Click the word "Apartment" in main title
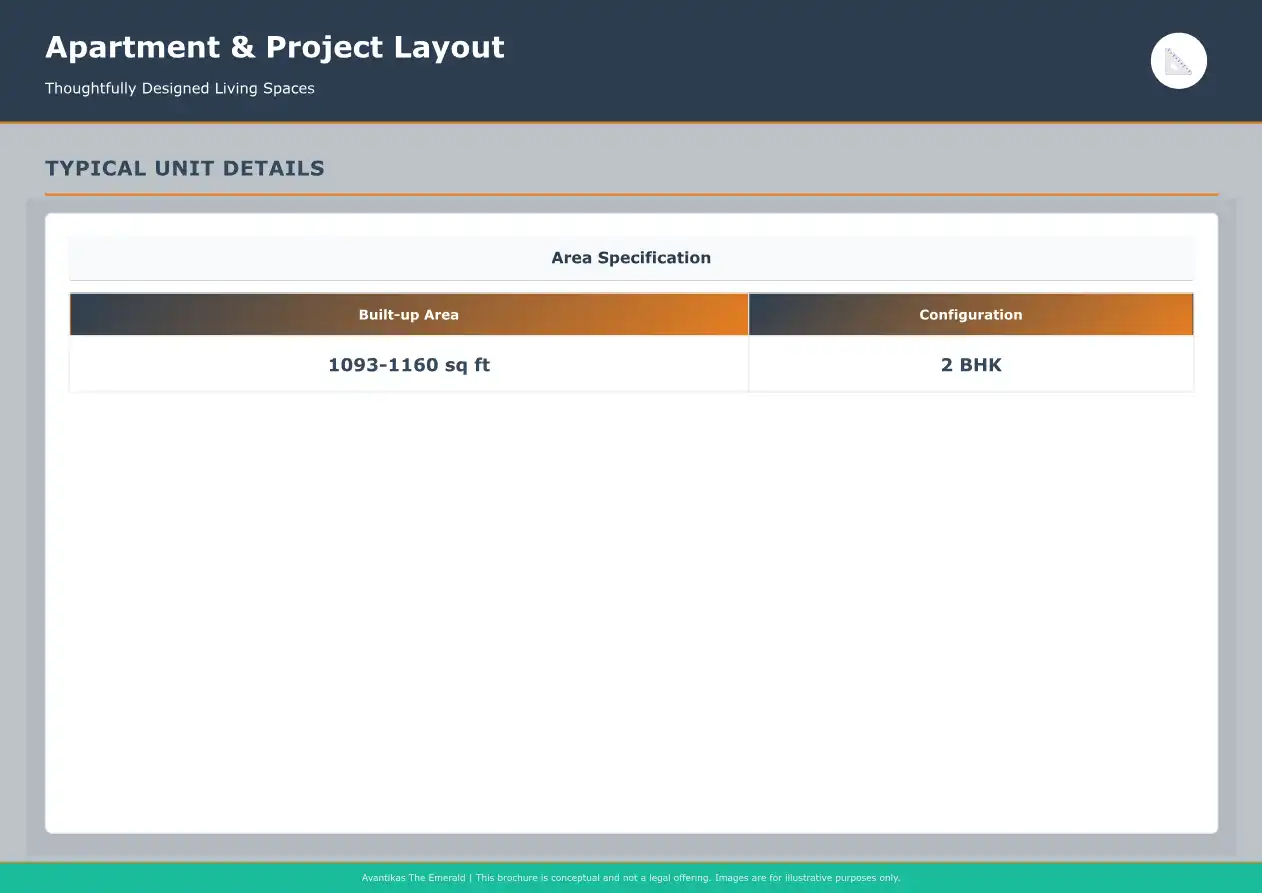The width and height of the screenshot is (1262, 893). click(x=133, y=47)
